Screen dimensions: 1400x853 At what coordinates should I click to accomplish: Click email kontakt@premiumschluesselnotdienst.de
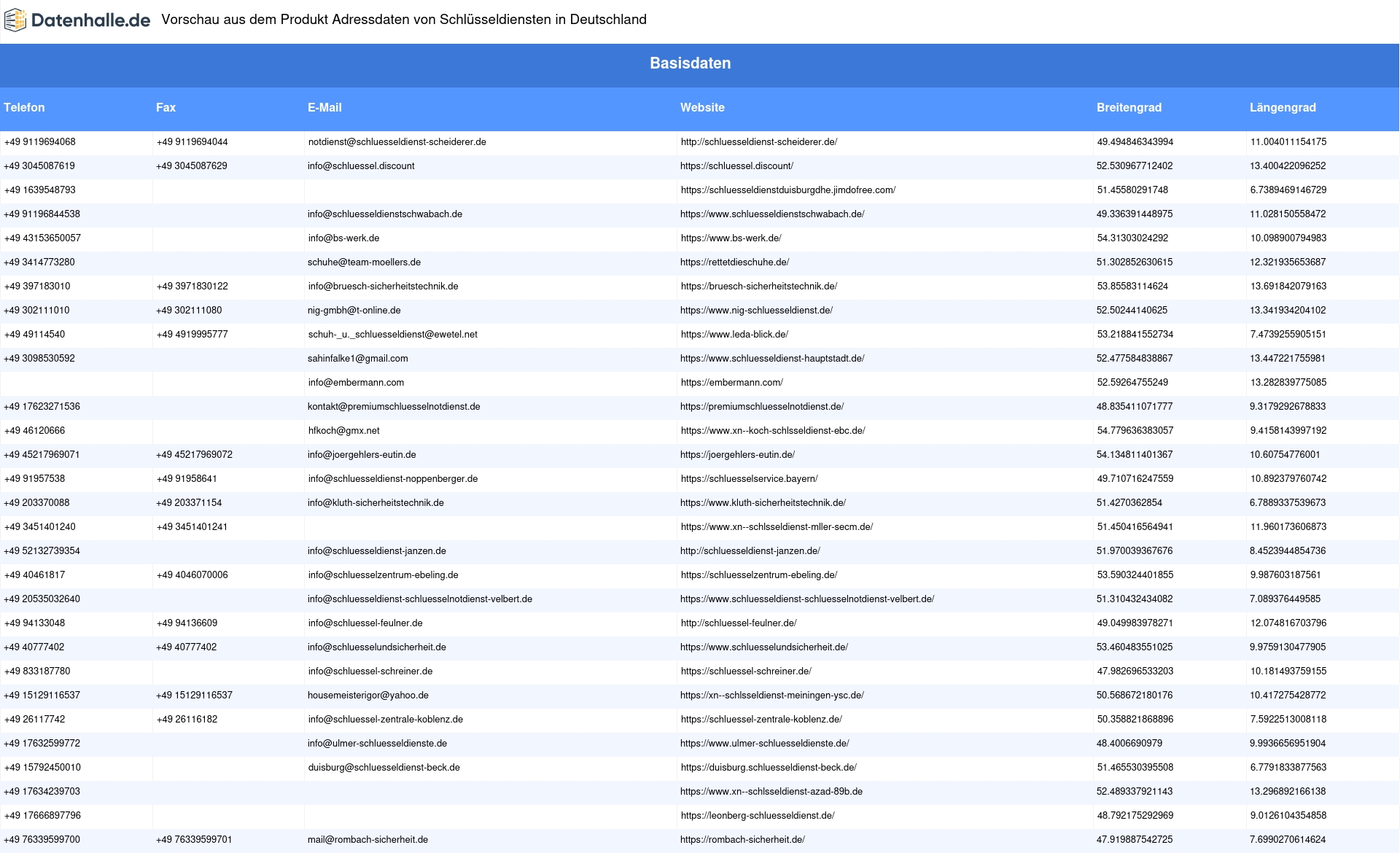pyautogui.click(x=394, y=407)
